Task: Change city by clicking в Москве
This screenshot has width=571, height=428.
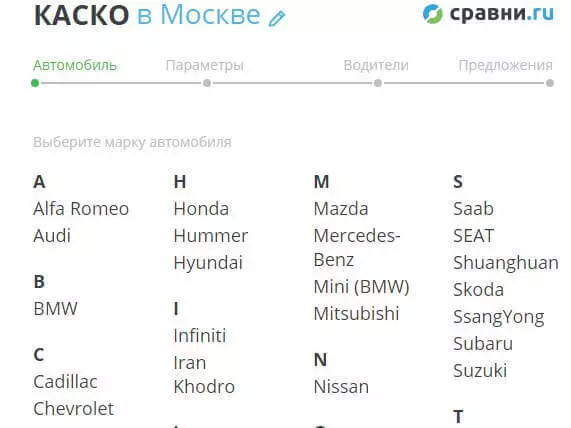Action: click(199, 15)
